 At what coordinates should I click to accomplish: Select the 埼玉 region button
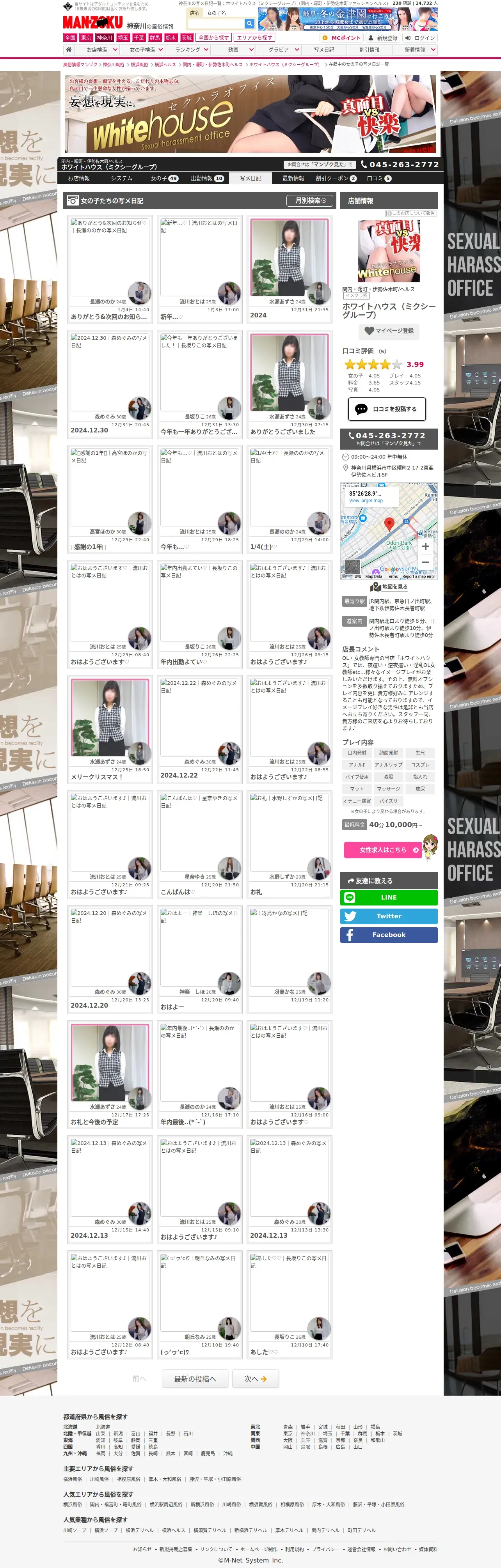(x=123, y=38)
